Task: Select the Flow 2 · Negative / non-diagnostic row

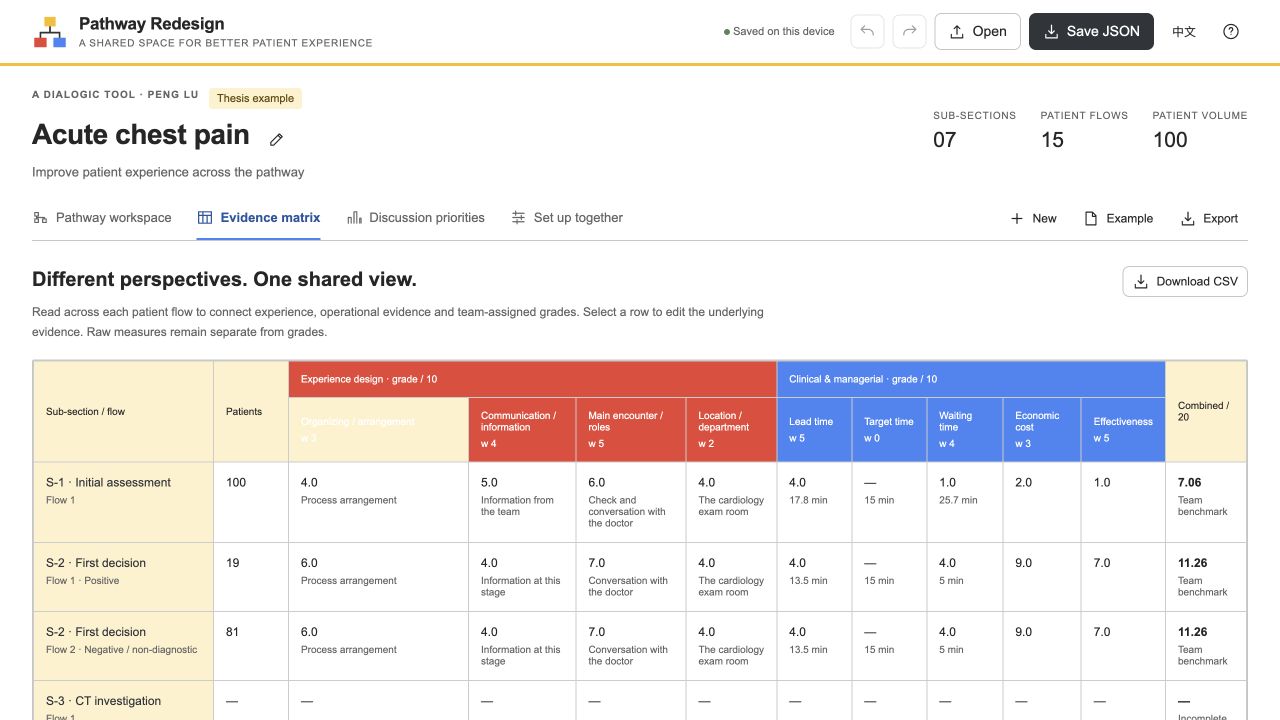Action: tap(640, 646)
